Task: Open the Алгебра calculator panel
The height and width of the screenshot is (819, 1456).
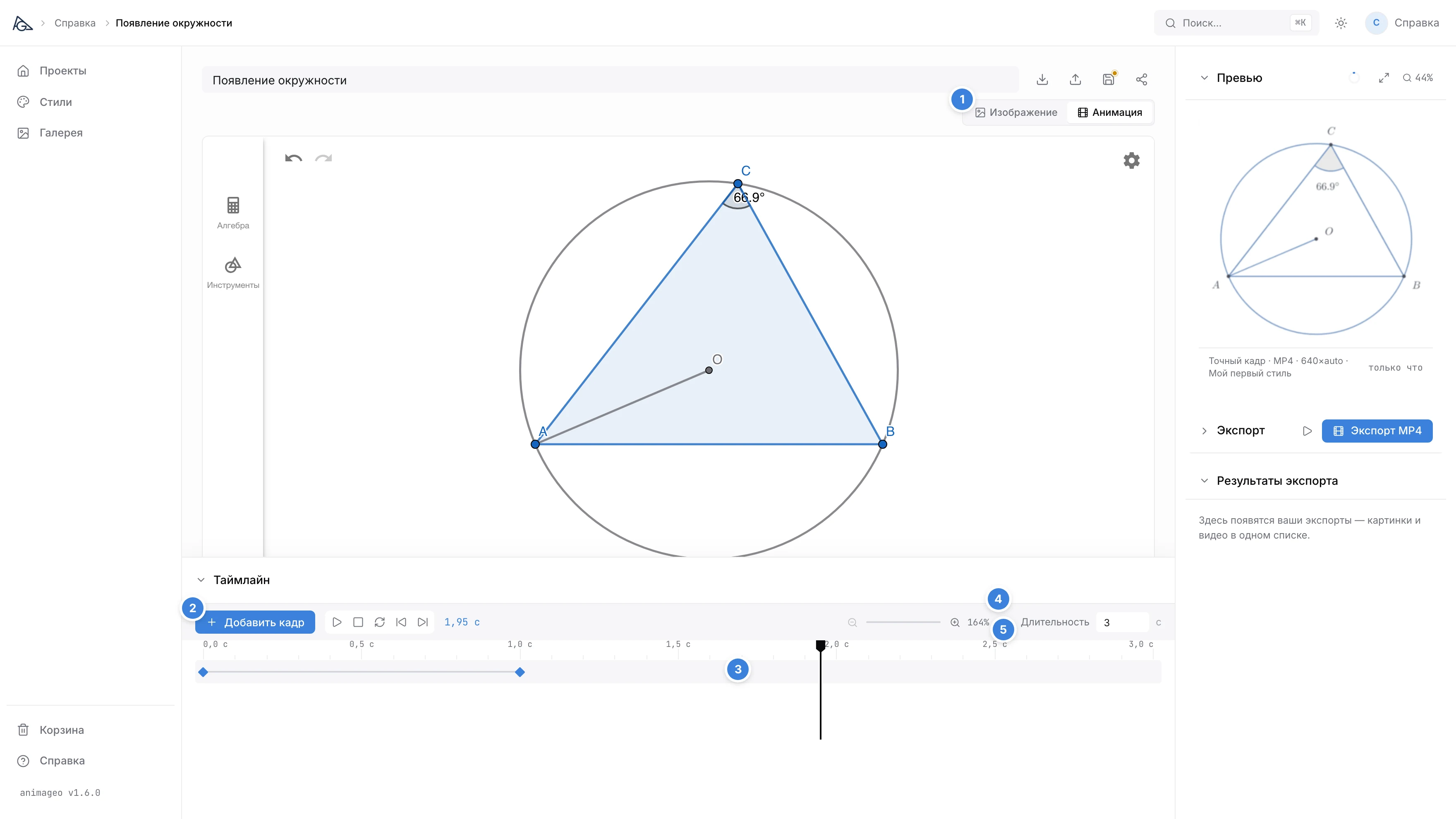Action: (x=233, y=213)
